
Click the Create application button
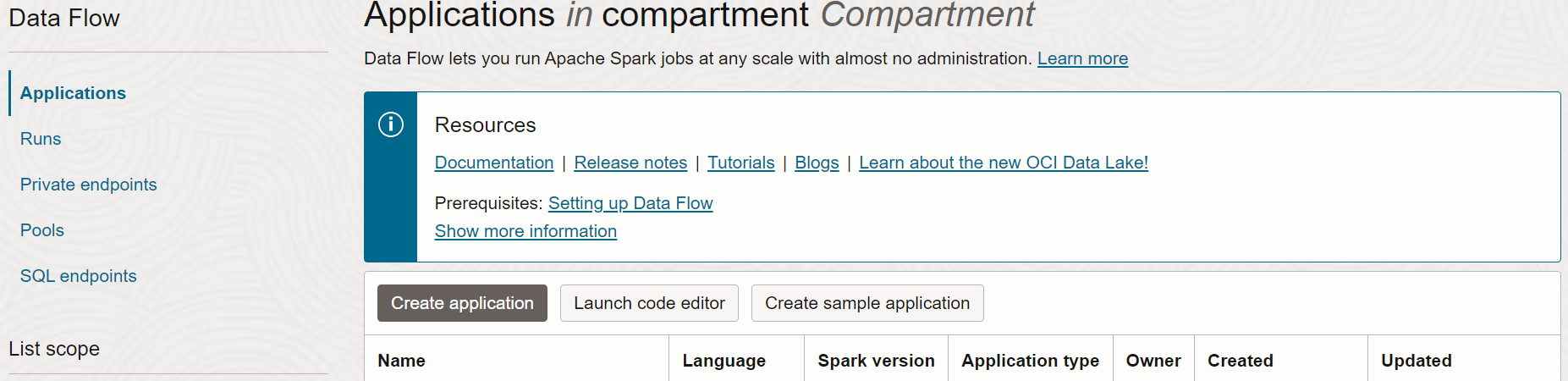click(462, 303)
